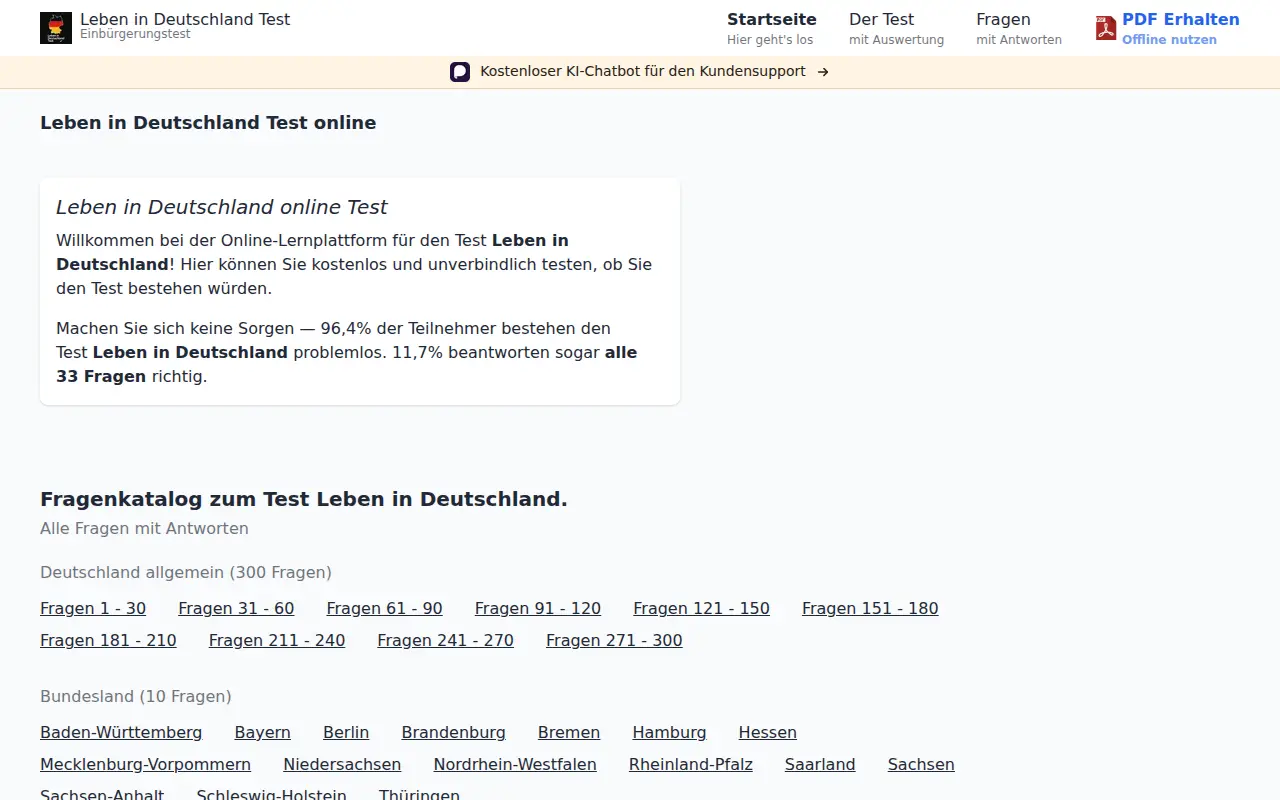The width and height of the screenshot is (1280, 800).
Task: Open Fragen 271 - 300
Action: point(614,641)
